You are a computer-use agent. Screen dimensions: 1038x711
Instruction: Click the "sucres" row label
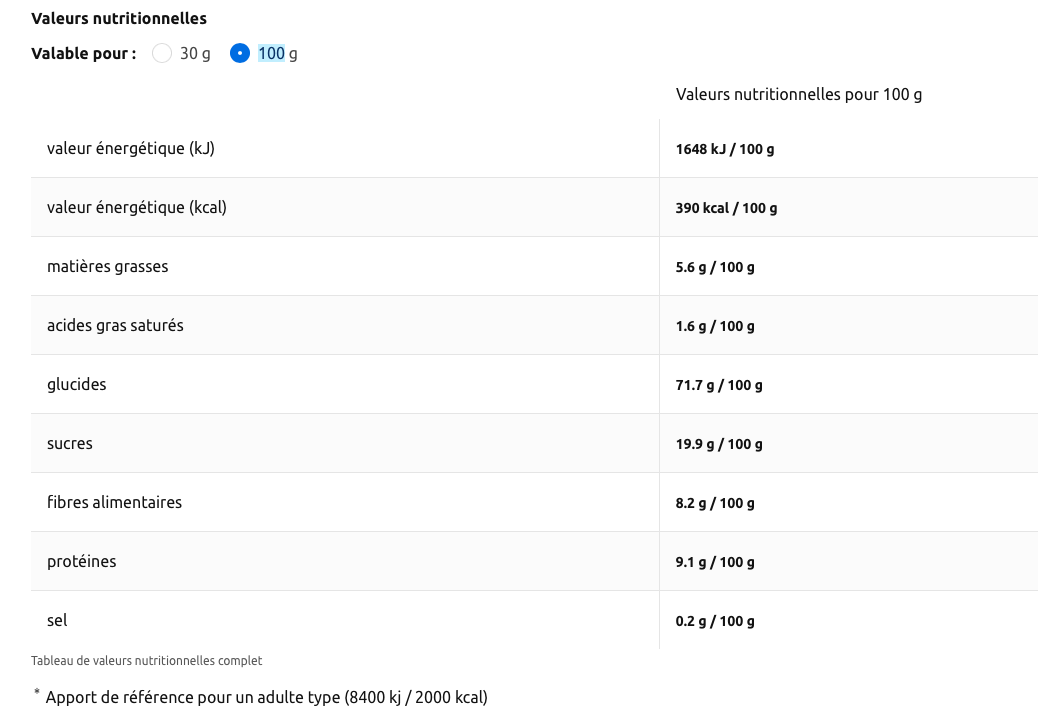[70, 443]
